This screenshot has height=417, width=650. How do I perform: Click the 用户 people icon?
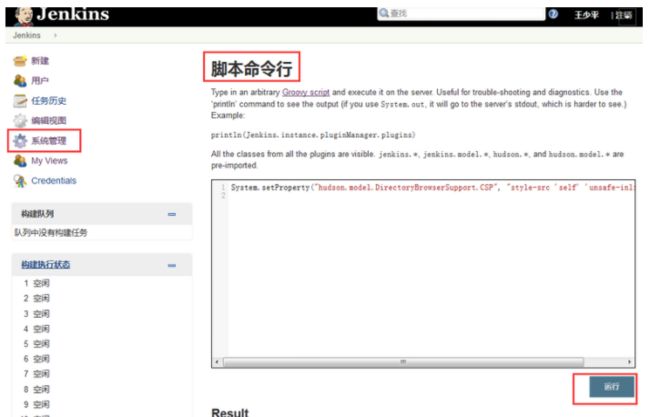click(20, 80)
